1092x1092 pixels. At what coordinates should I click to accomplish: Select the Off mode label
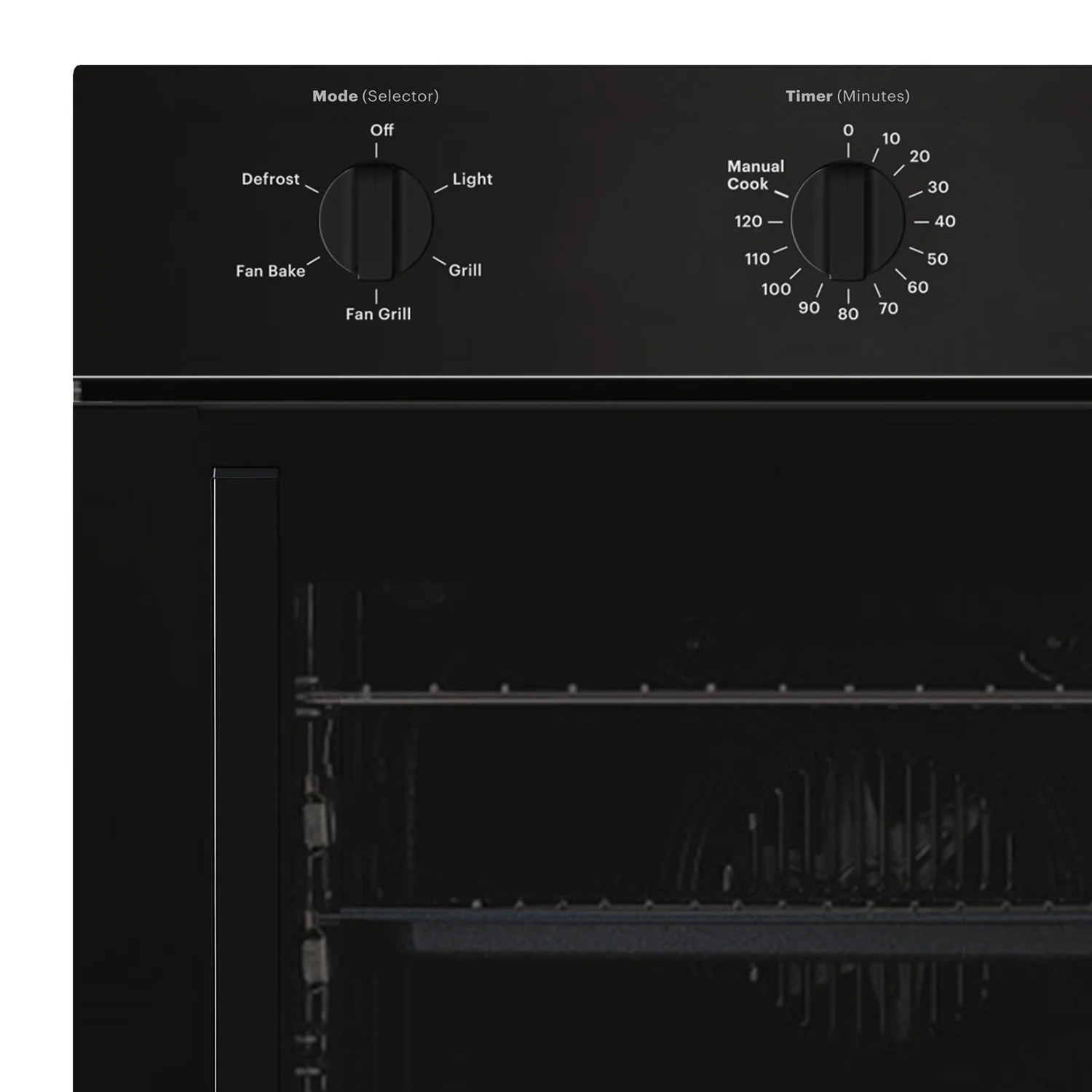381,130
